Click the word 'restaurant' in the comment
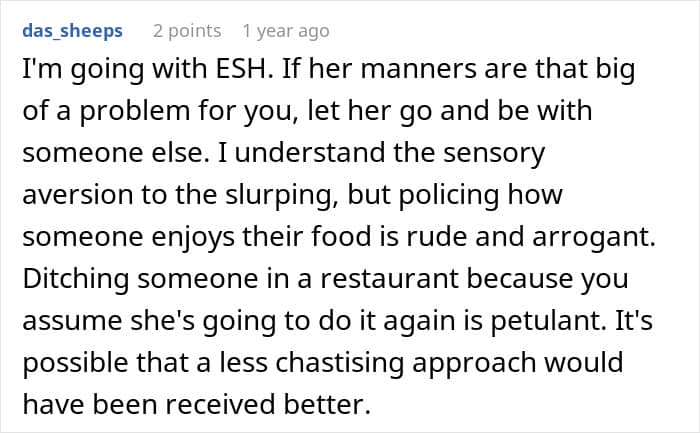Screen dimensions: 700x433 coord(389,279)
